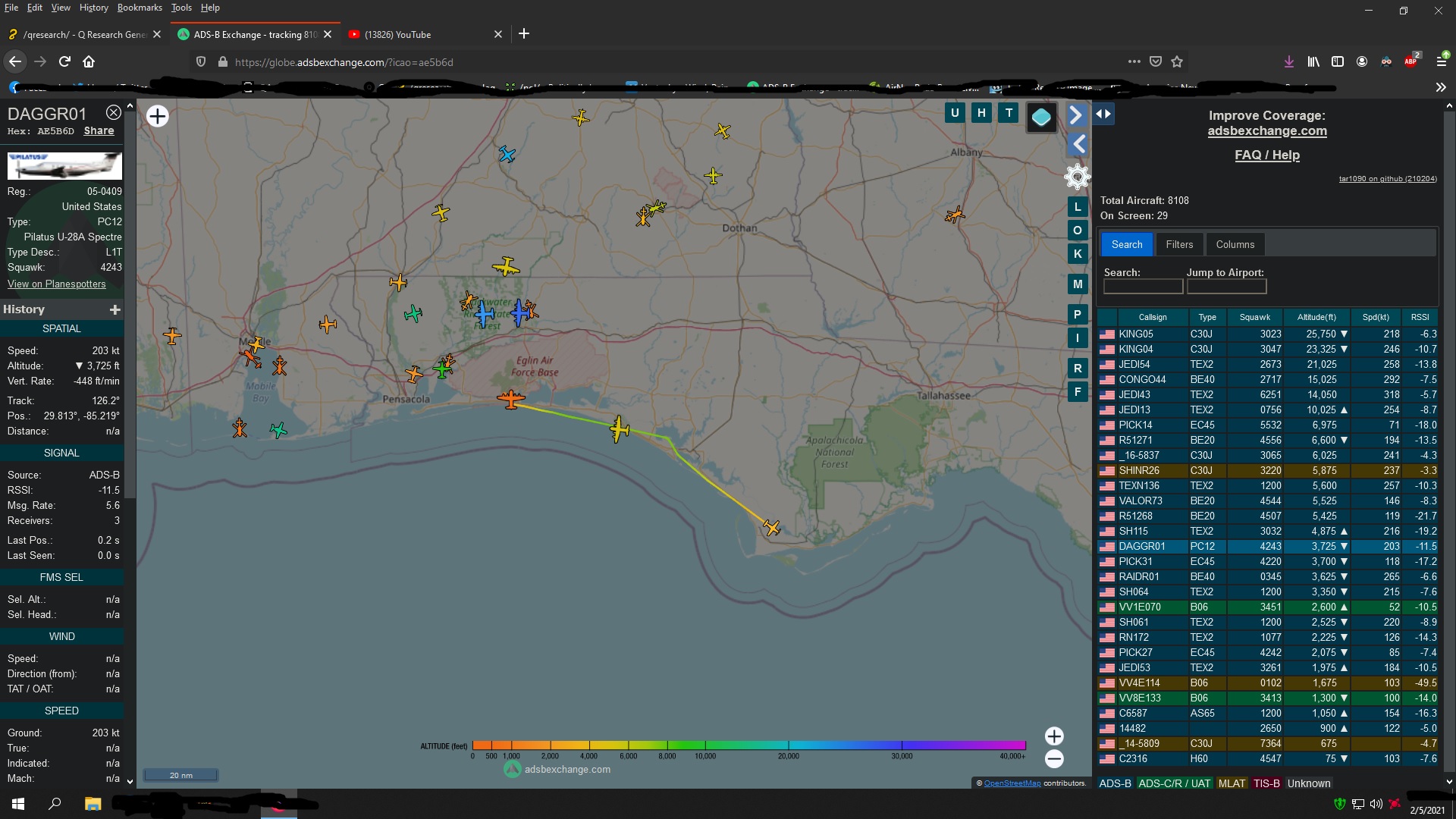Switch to the YouTube browser tab
The width and height of the screenshot is (1456, 819).
pyautogui.click(x=425, y=34)
